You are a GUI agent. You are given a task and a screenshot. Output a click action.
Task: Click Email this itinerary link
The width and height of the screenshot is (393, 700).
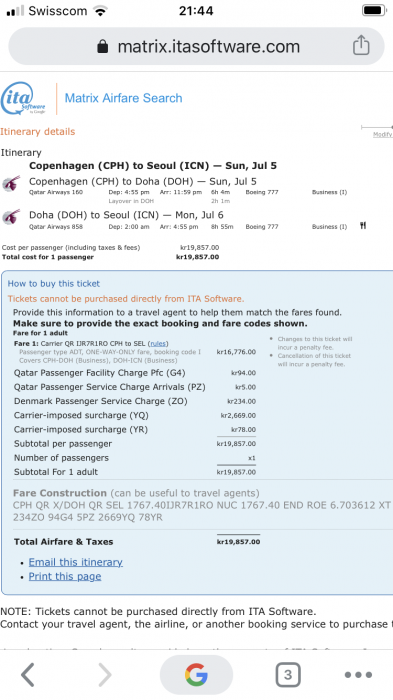click(x=75, y=562)
